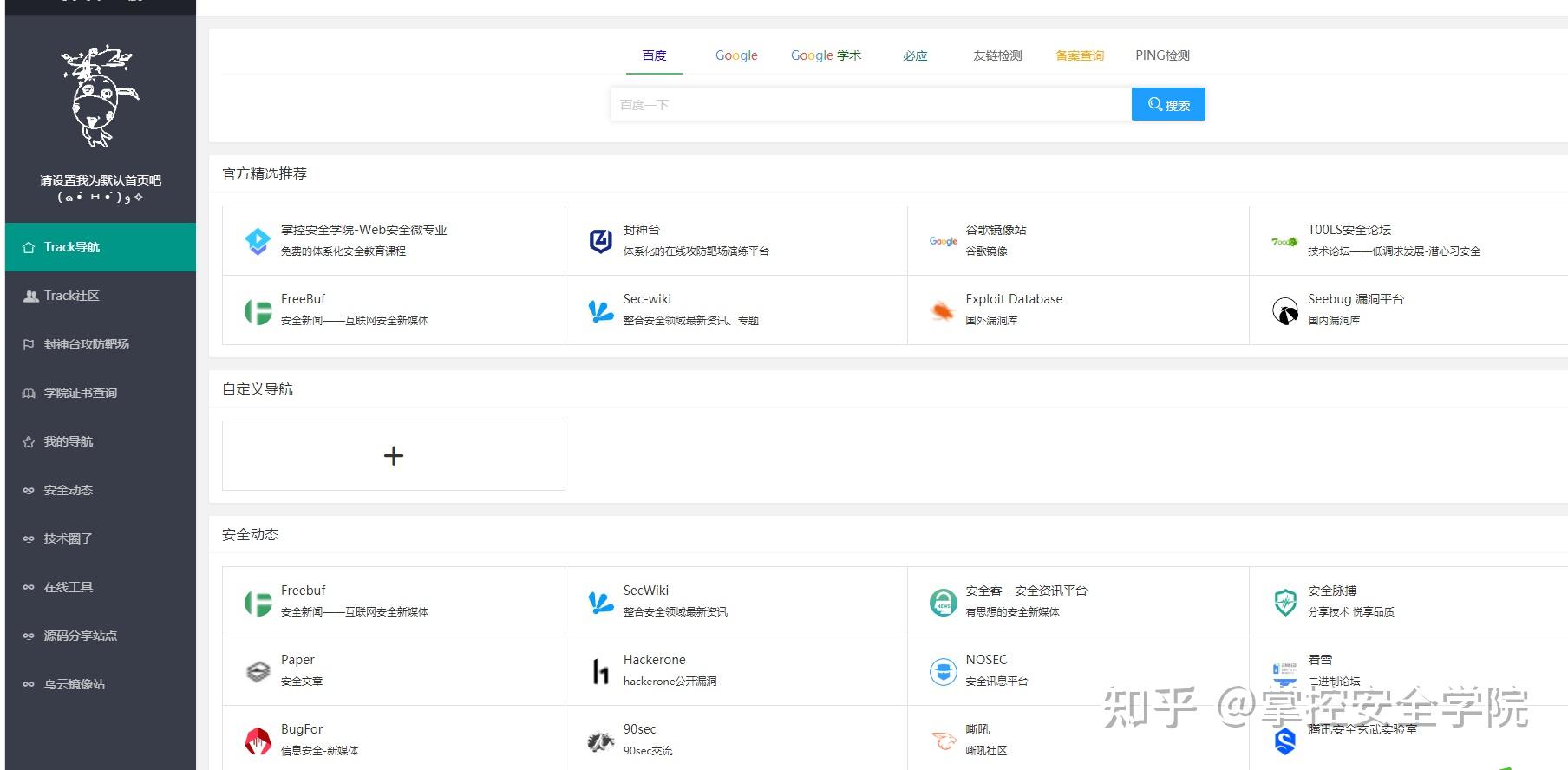Click the SecWiki logo in 安全动态 section
This screenshot has height=770, width=1568.
(600, 602)
